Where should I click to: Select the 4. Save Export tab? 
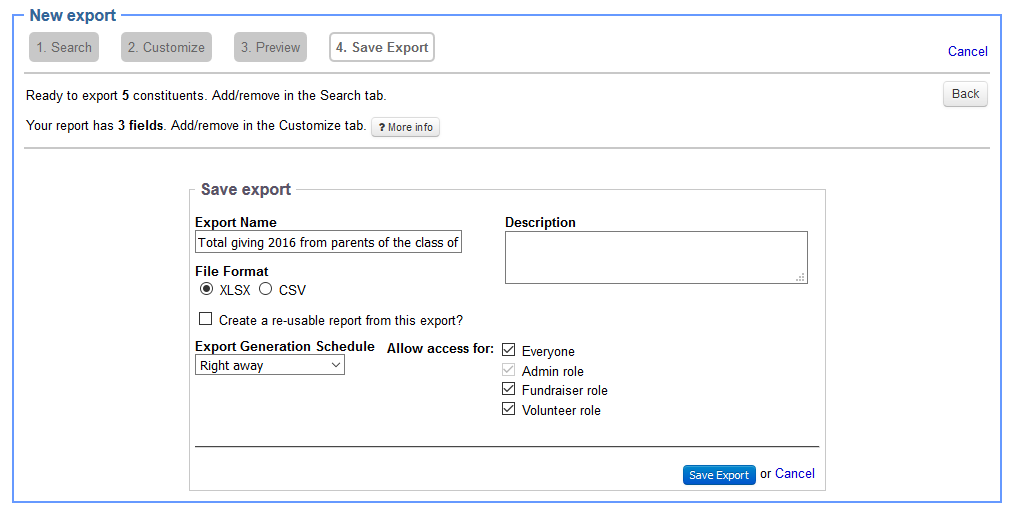click(x=382, y=47)
